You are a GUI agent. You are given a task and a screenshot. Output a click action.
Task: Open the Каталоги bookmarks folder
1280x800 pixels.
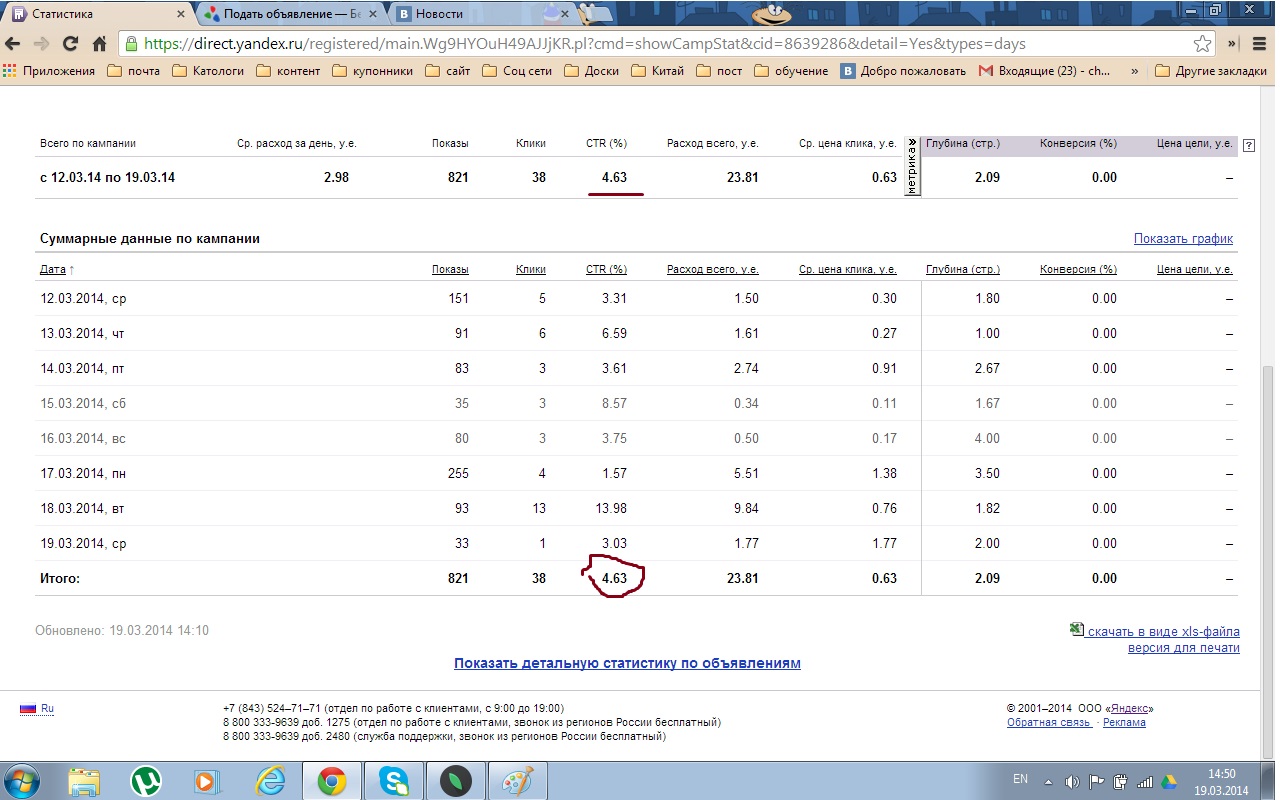click(x=208, y=71)
